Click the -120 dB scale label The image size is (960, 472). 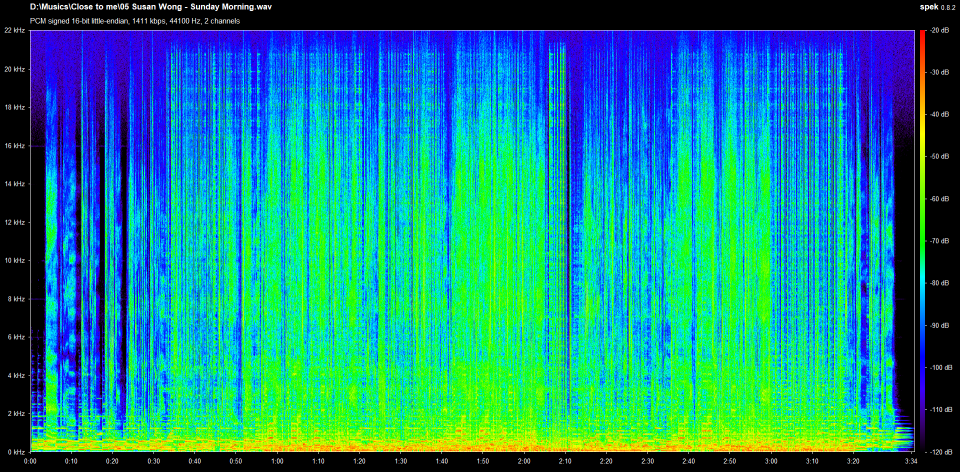(938, 451)
